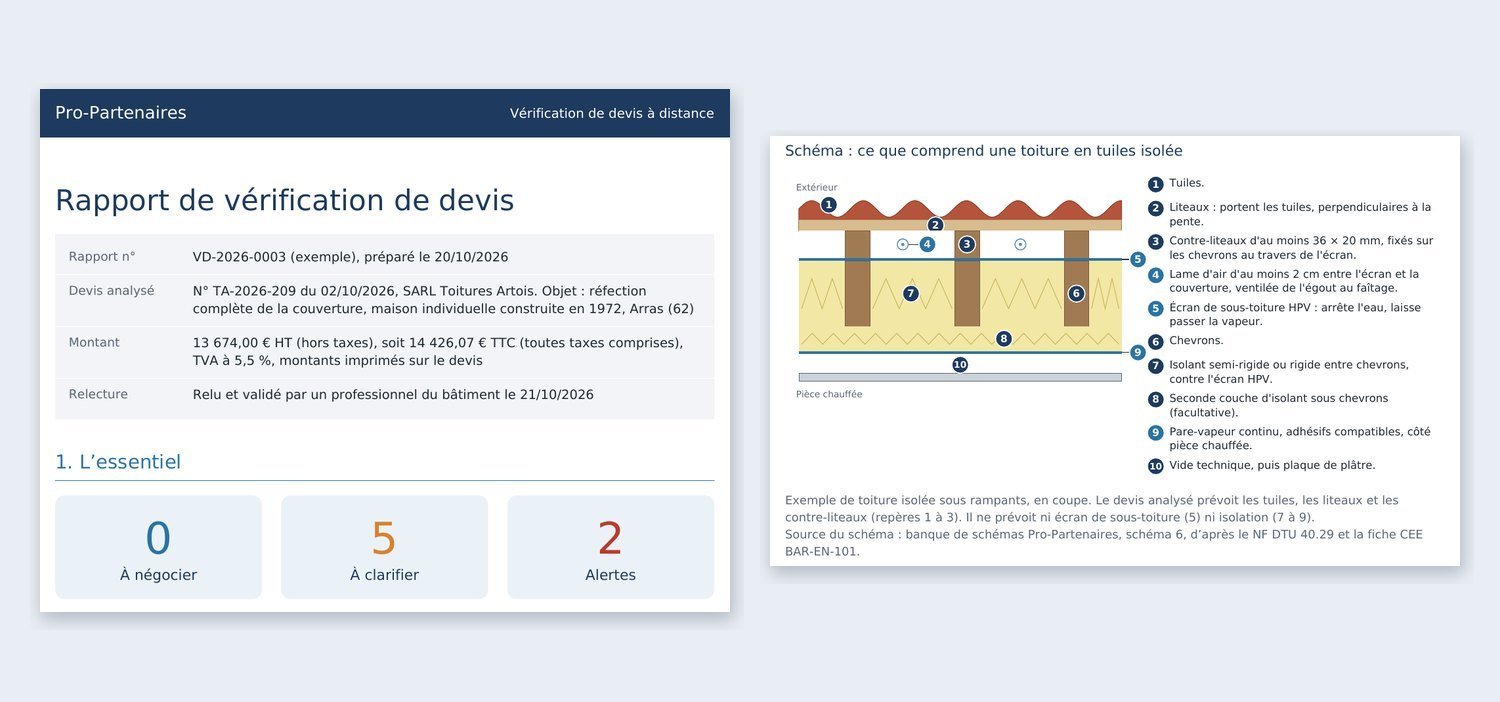1500x702 pixels.
Task: Click the "1. L'essentiel" section heading
Action: pos(118,462)
